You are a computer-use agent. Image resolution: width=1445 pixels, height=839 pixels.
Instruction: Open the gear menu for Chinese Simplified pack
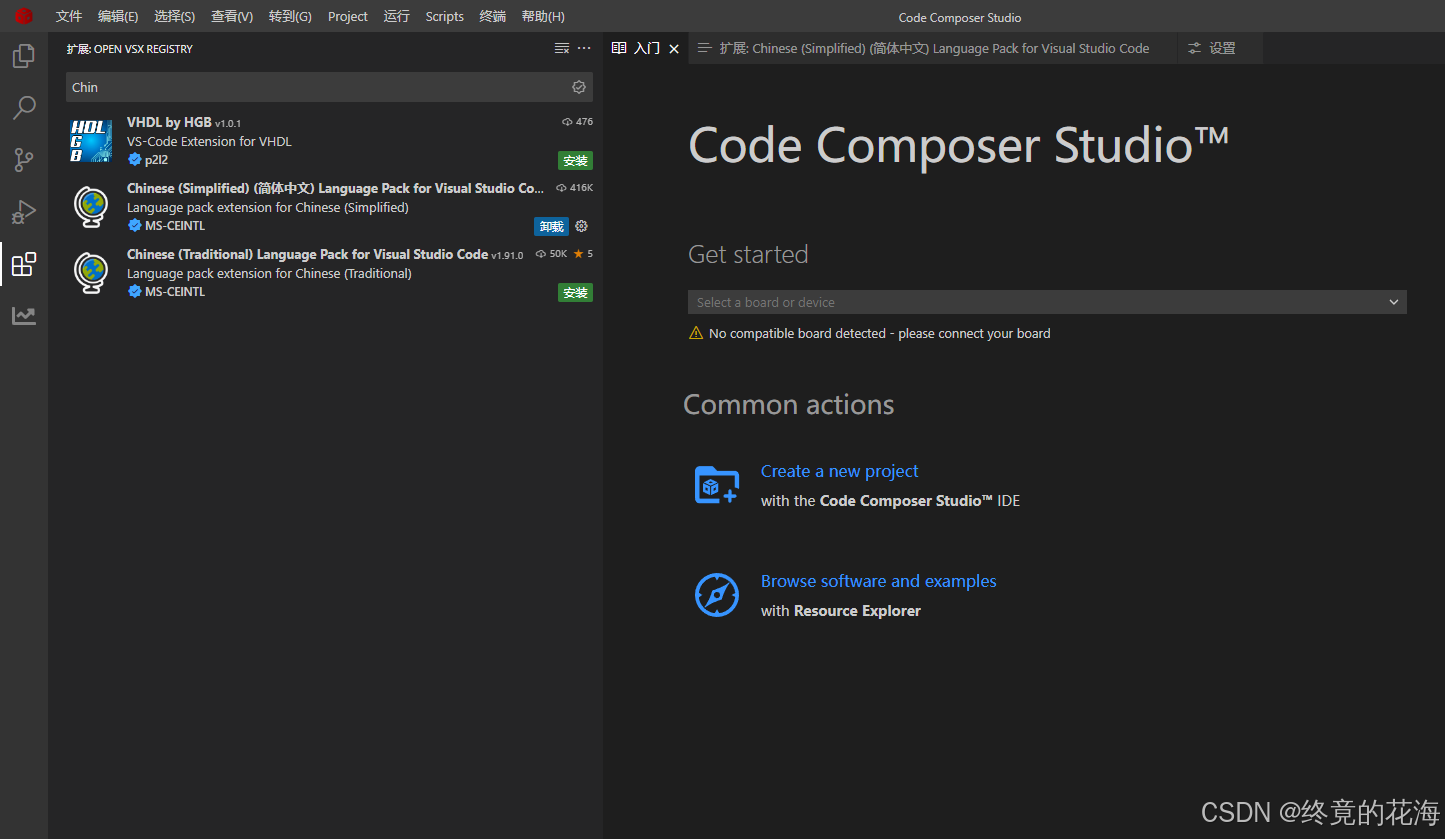coord(582,226)
